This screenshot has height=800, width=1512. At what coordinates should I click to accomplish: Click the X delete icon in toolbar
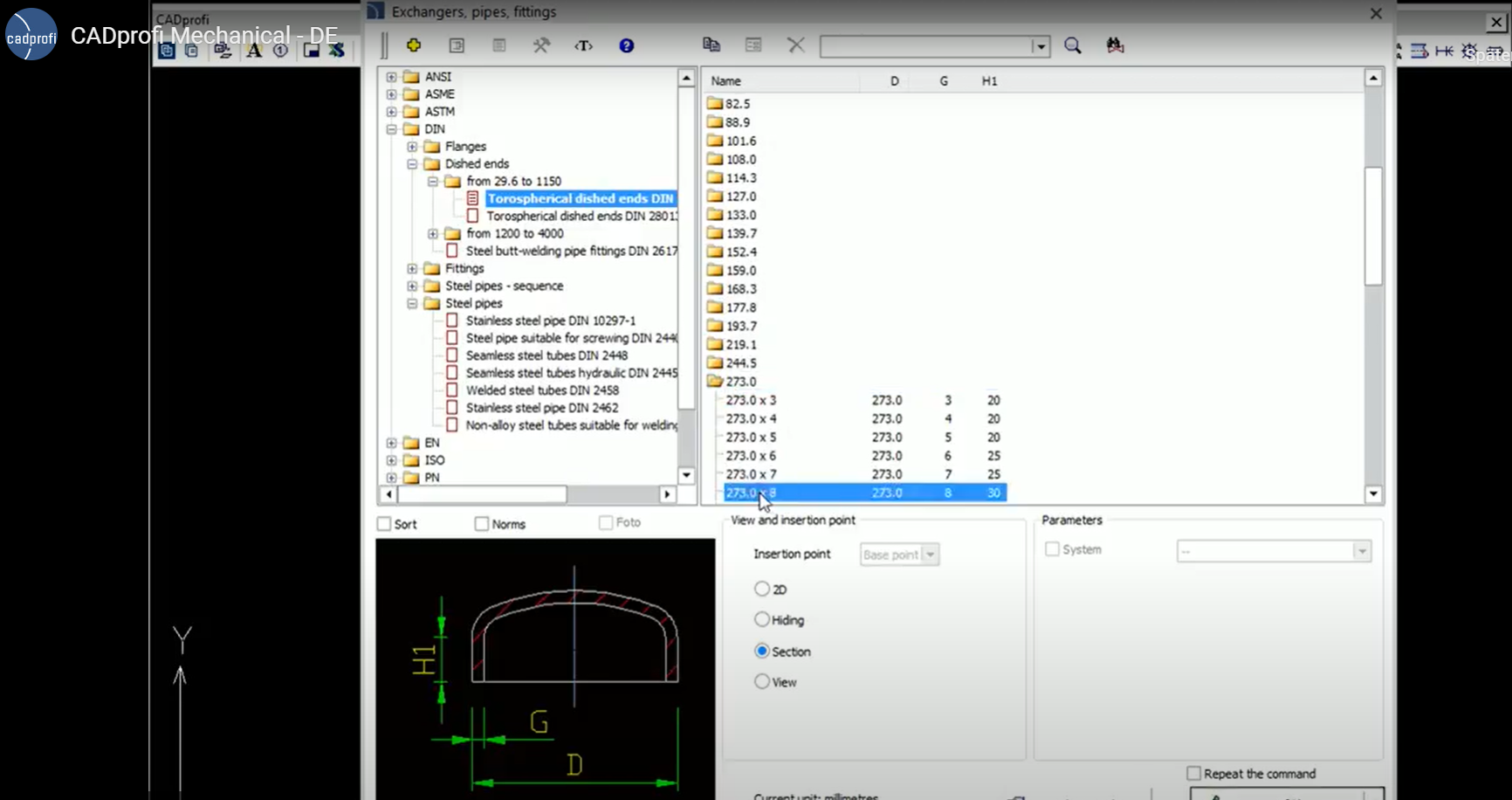pos(795,45)
